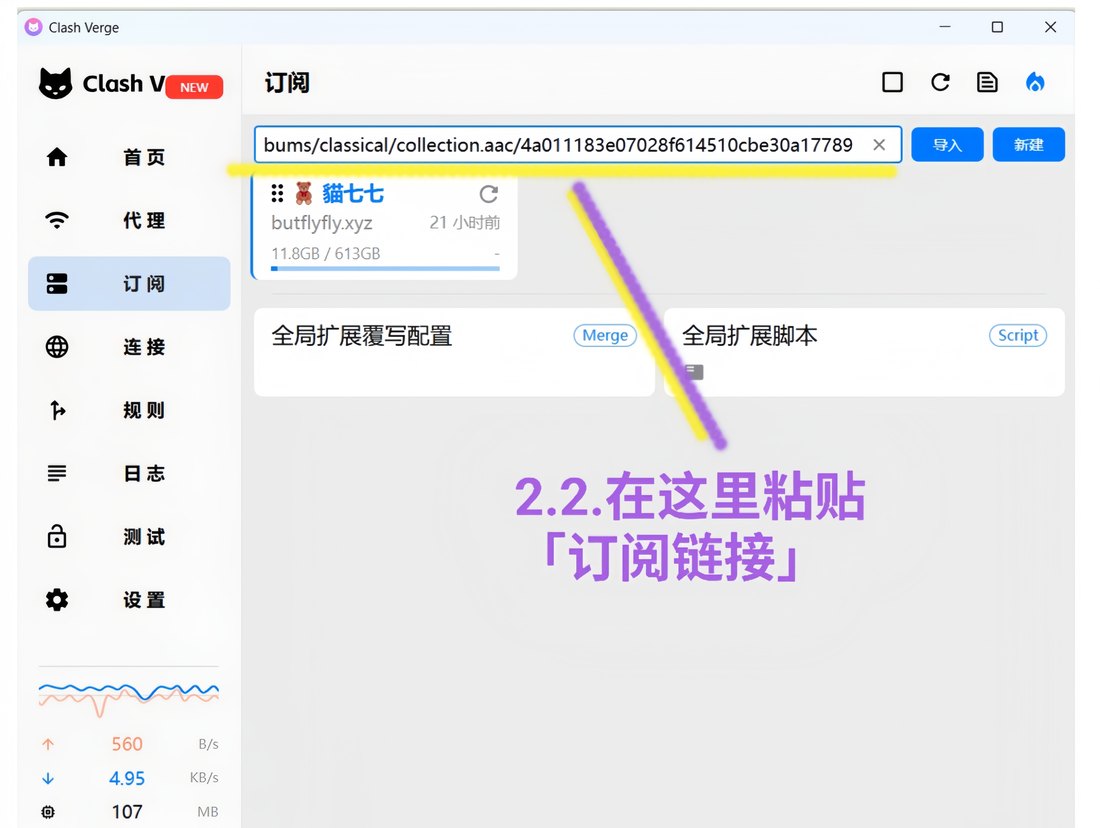Image resolution: width=1100 pixels, height=828 pixels.
Task: Click the server subscriptions icon
Action: 57,283
